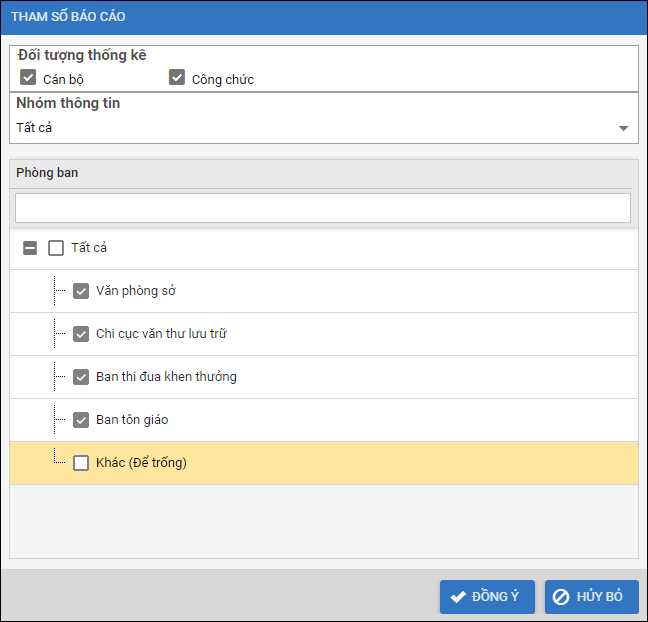Image resolution: width=648 pixels, height=622 pixels.
Task: Click the Phòng ban column header
Action: click(x=47, y=172)
